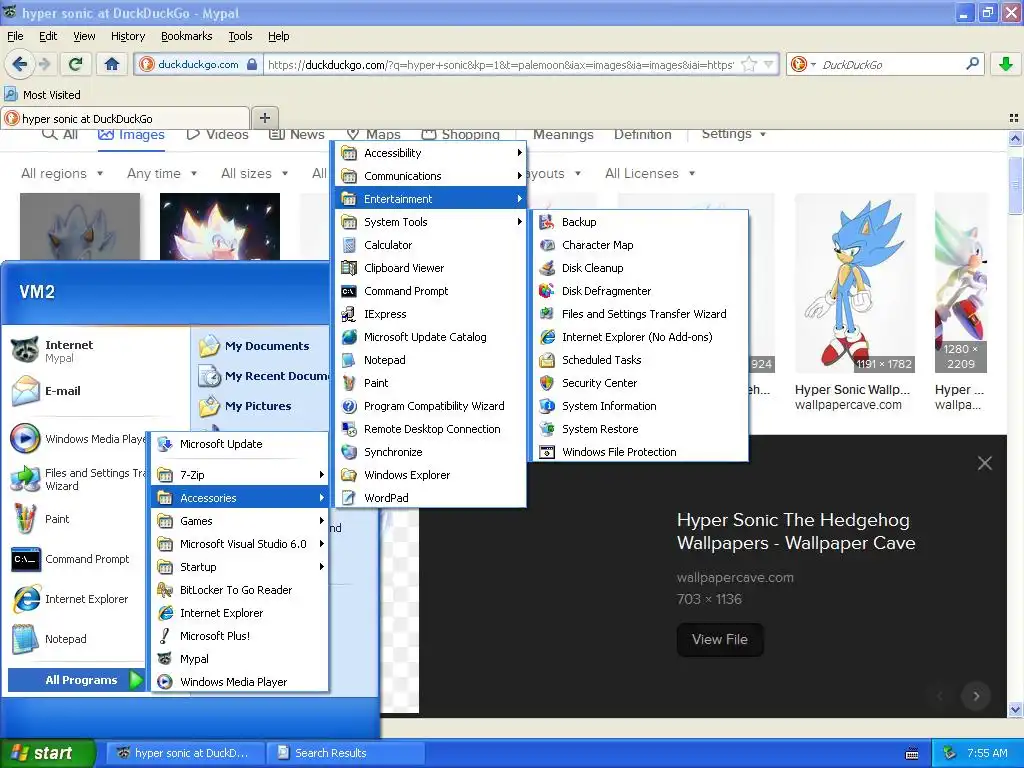Expand the Startup program folder
Image resolution: width=1024 pixels, height=768 pixels.
(240, 567)
